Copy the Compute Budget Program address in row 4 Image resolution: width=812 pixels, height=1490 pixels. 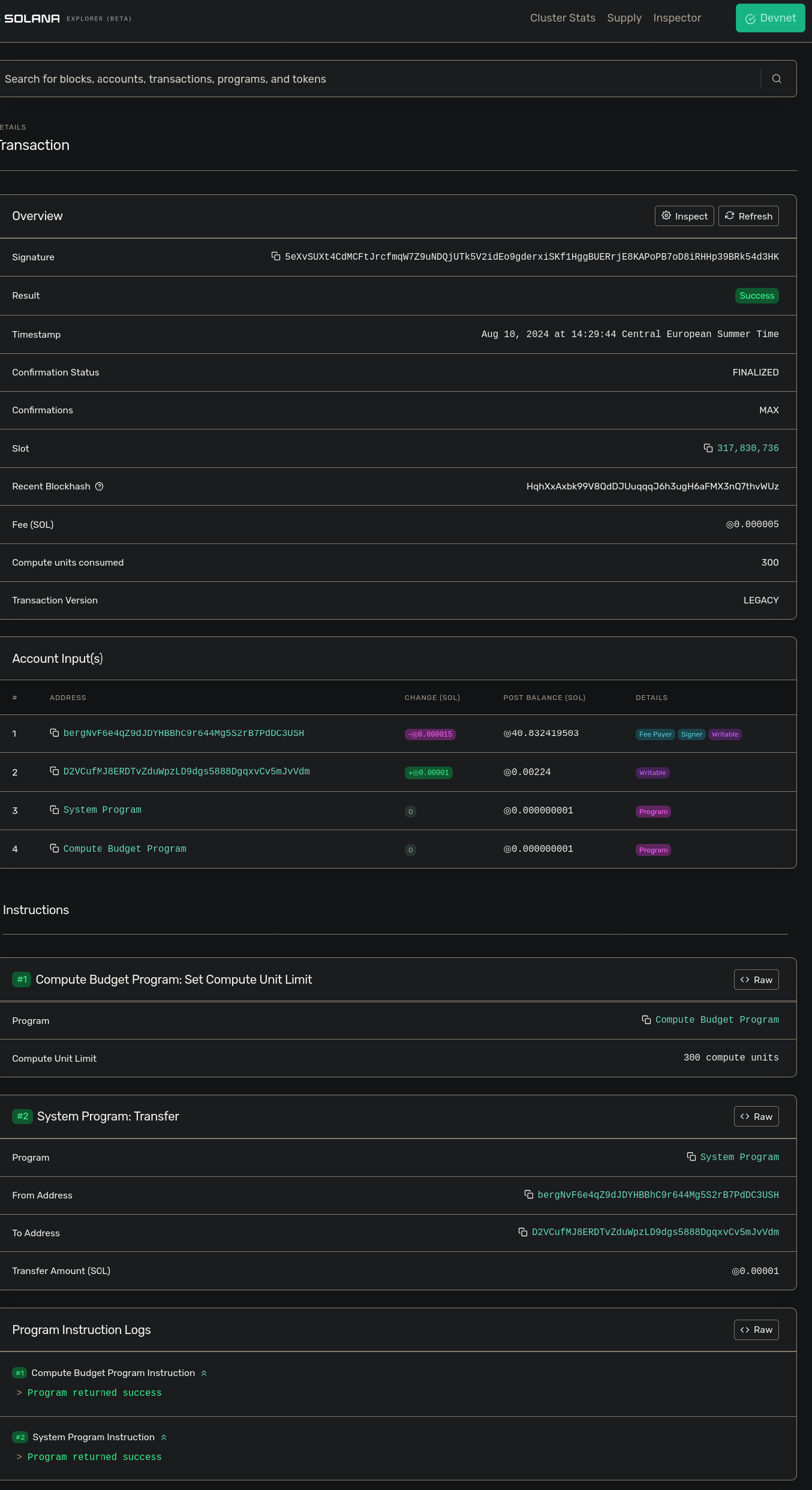[55, 848]
